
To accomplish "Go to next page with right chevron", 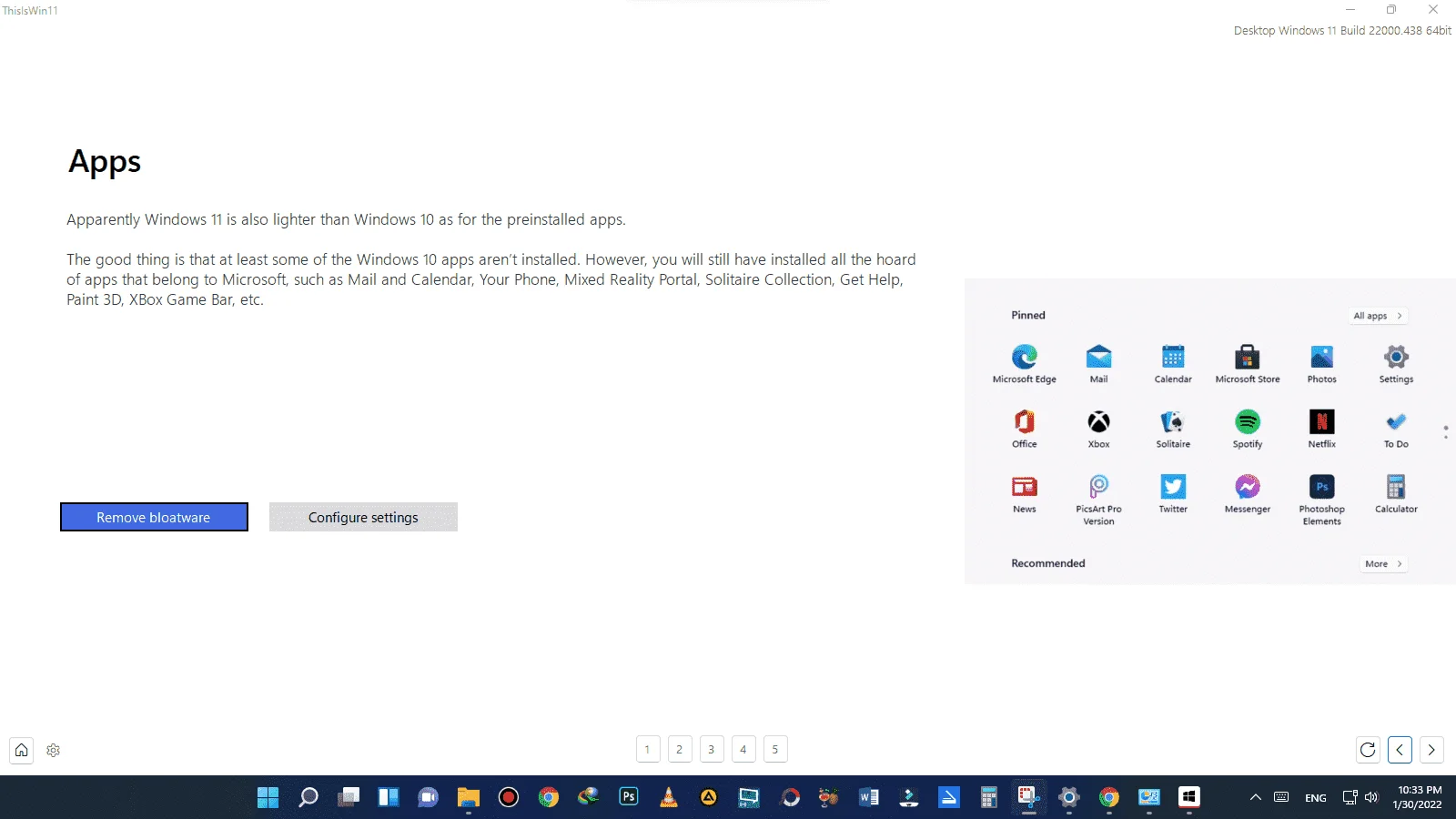I will pos(1431,750).
